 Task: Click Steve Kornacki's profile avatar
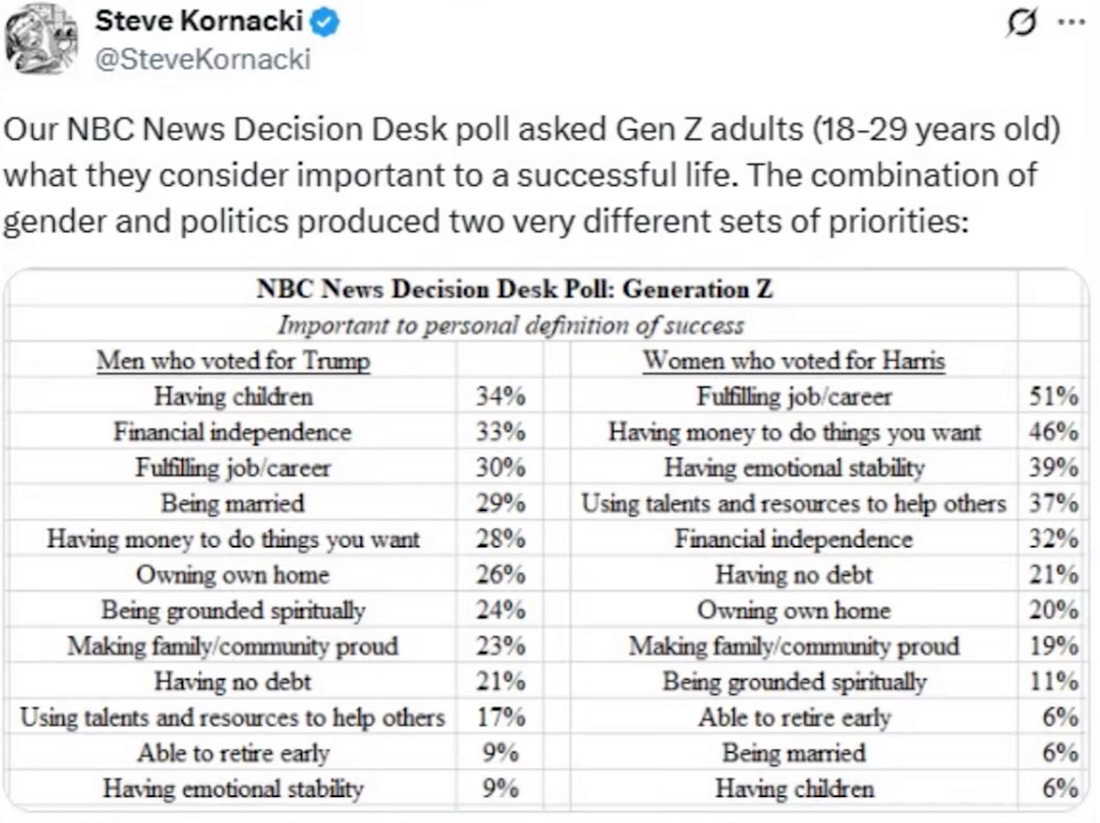click(x=42, y=41)
